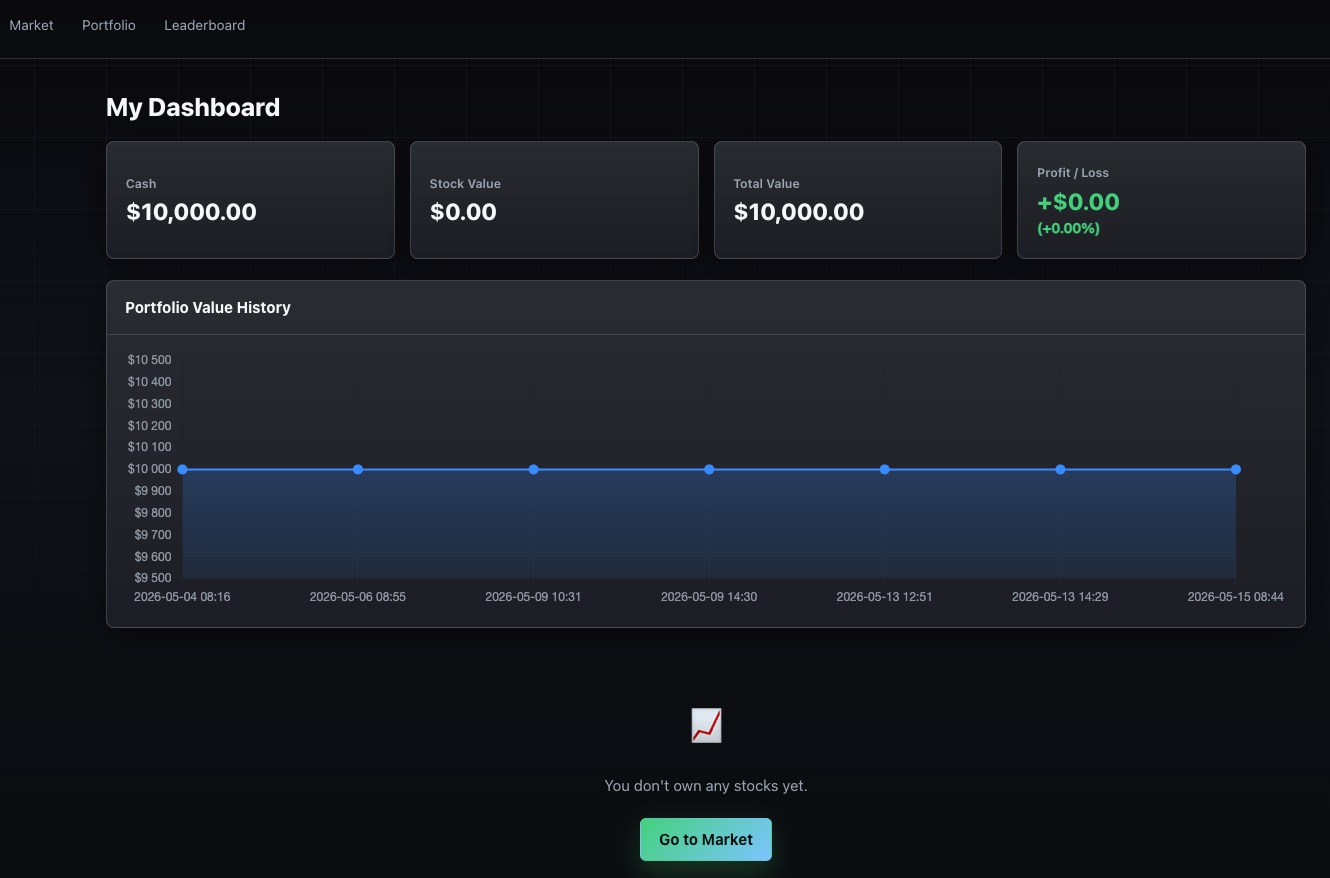Click the Total Value amount $10,000.00

[799, 212]
